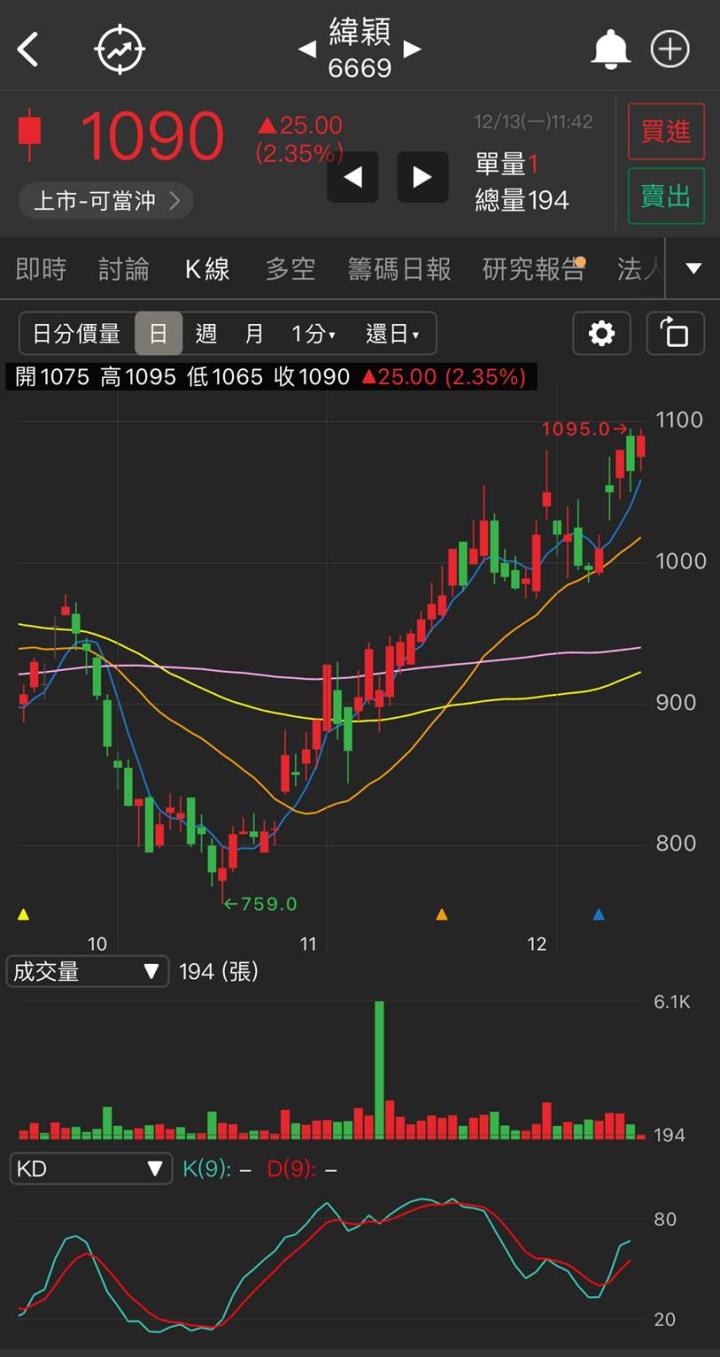This screenshot has width=720, height=1357.
Task: Open the 還日 adjustment dropdown
Action: click(x=392, y=334)
